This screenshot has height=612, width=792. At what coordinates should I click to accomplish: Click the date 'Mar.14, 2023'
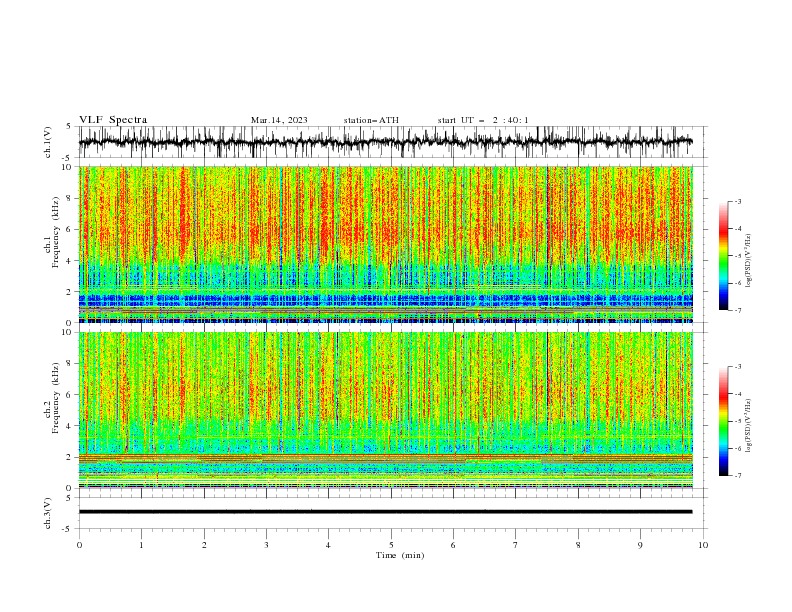[279, 120]
